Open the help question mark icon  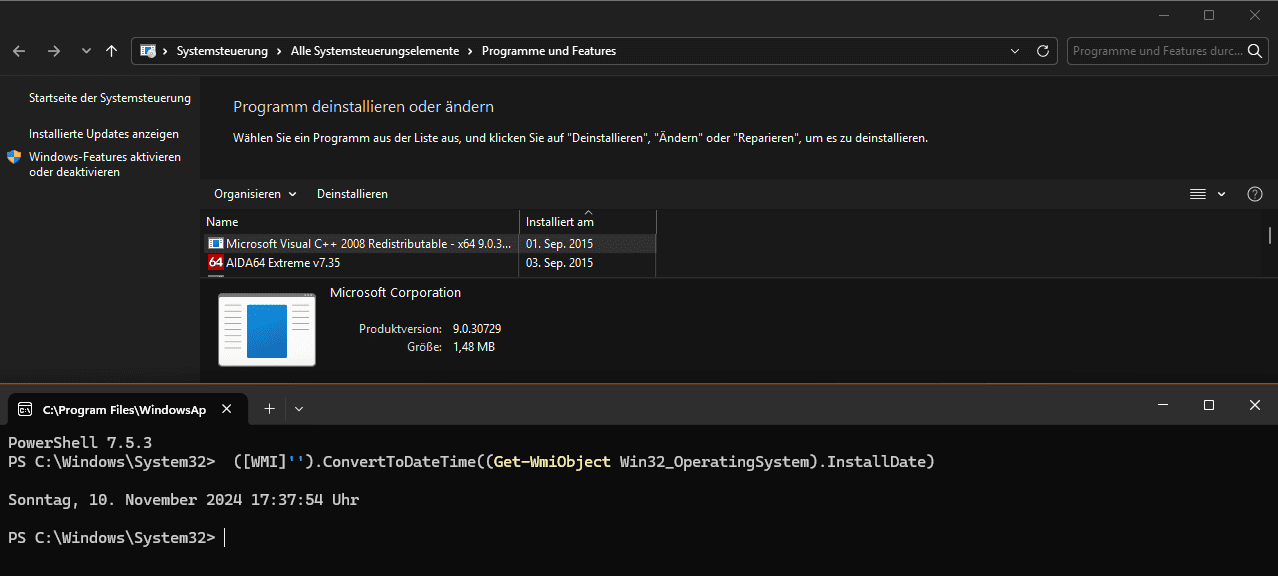(x=1255, y=194)
